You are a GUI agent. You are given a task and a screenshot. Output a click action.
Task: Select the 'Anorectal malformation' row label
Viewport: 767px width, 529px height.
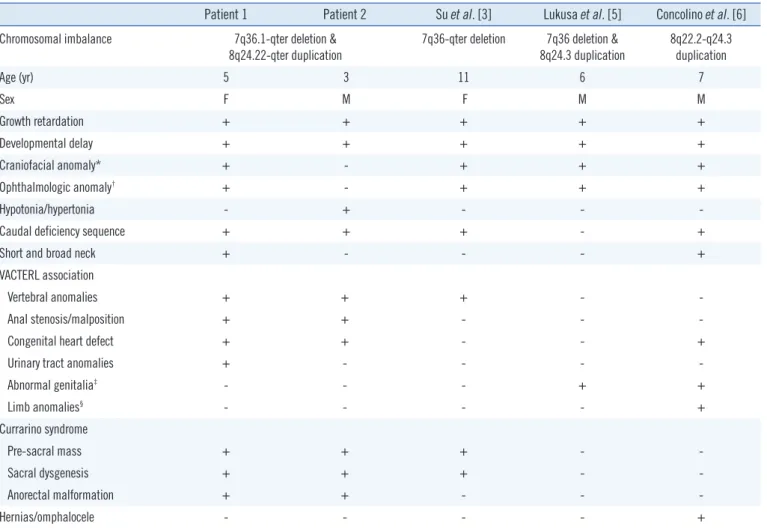click(x=60, y=495)
